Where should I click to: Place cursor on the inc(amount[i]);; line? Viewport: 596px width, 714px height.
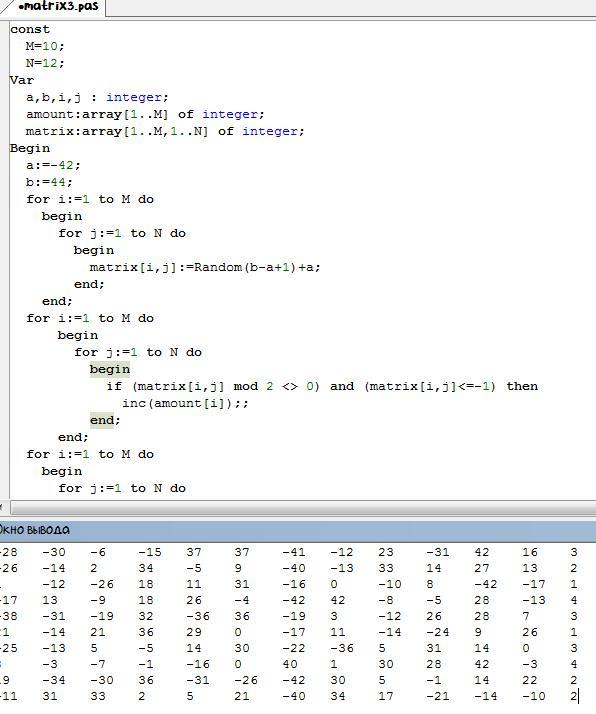click(x=185, y=403)
